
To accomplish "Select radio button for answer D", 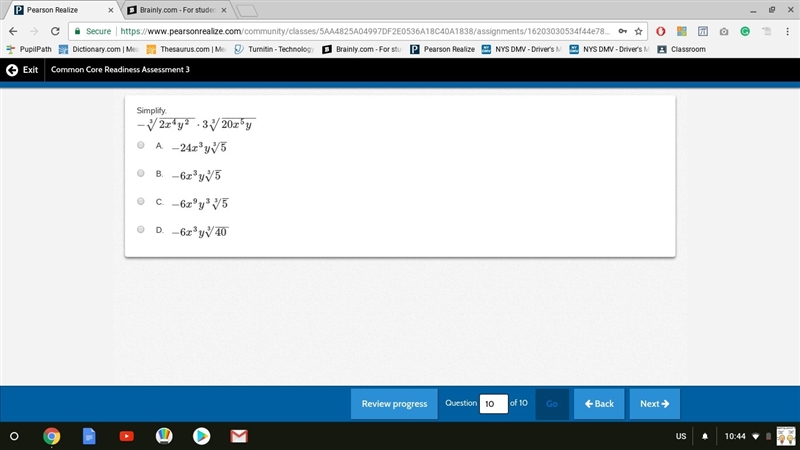I will point(141,230).
